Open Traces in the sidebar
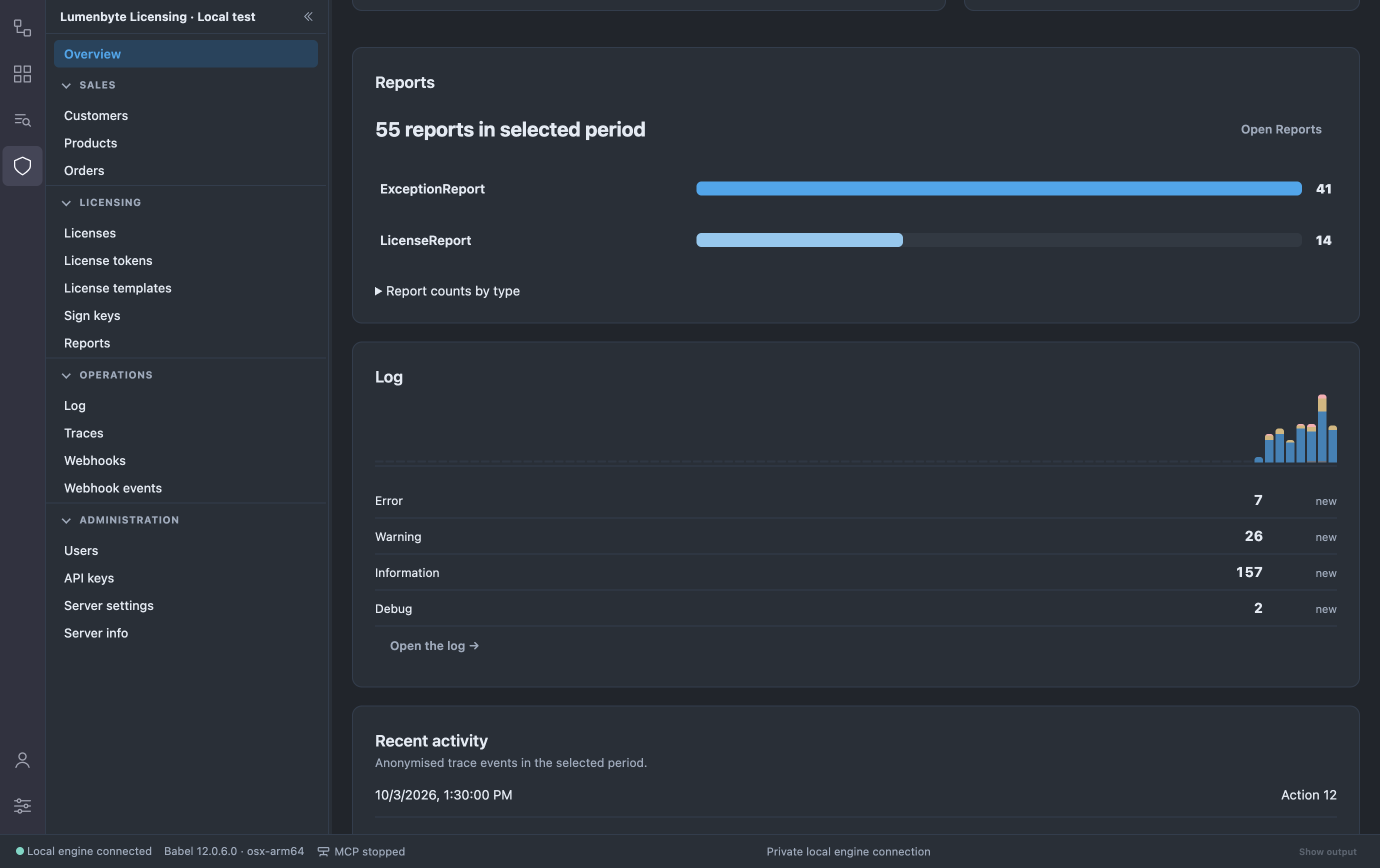The image size is (1380, 868). 185,433
